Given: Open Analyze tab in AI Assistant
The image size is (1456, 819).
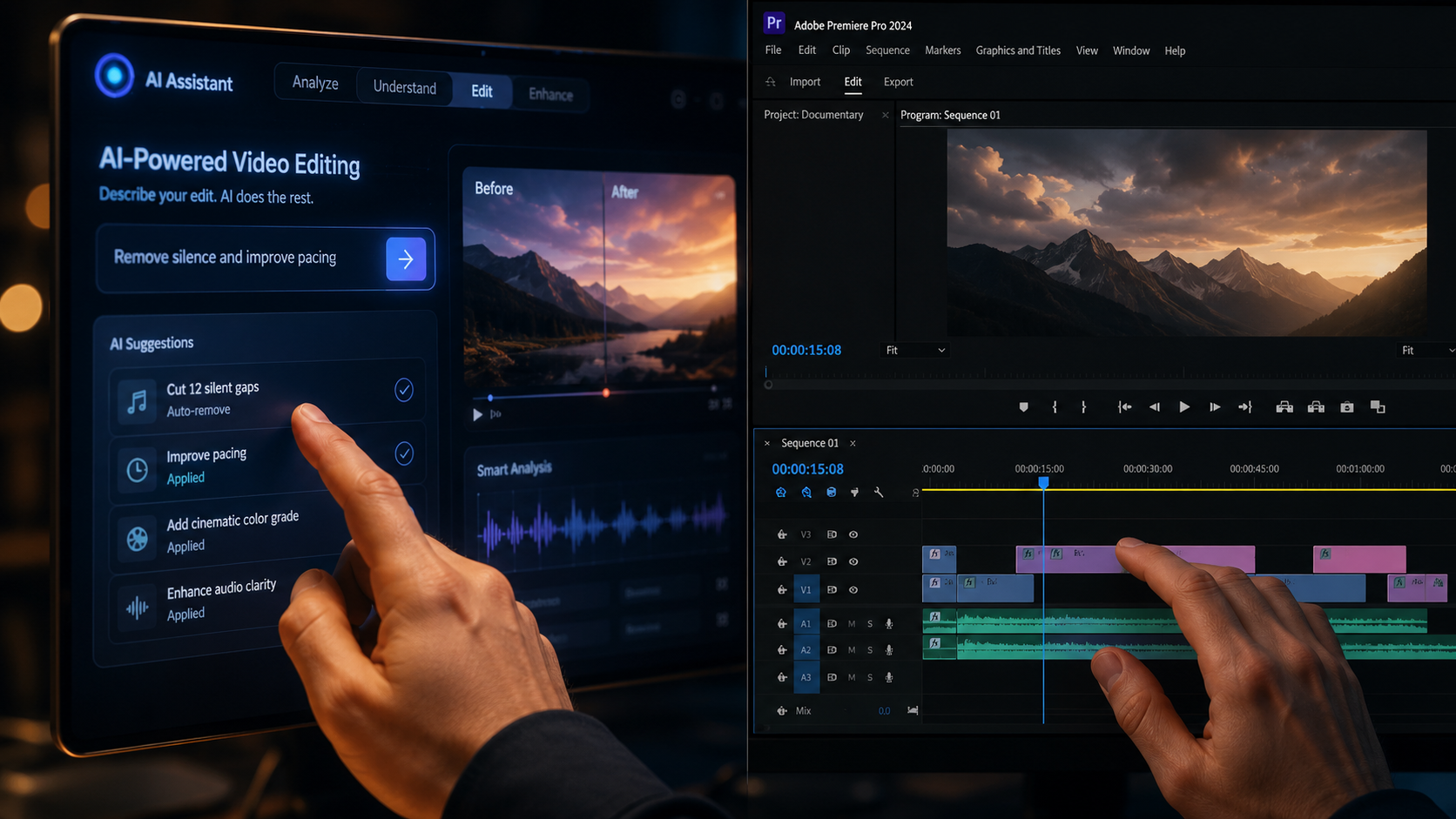Looking at the screenshot, I should (315, 83).
